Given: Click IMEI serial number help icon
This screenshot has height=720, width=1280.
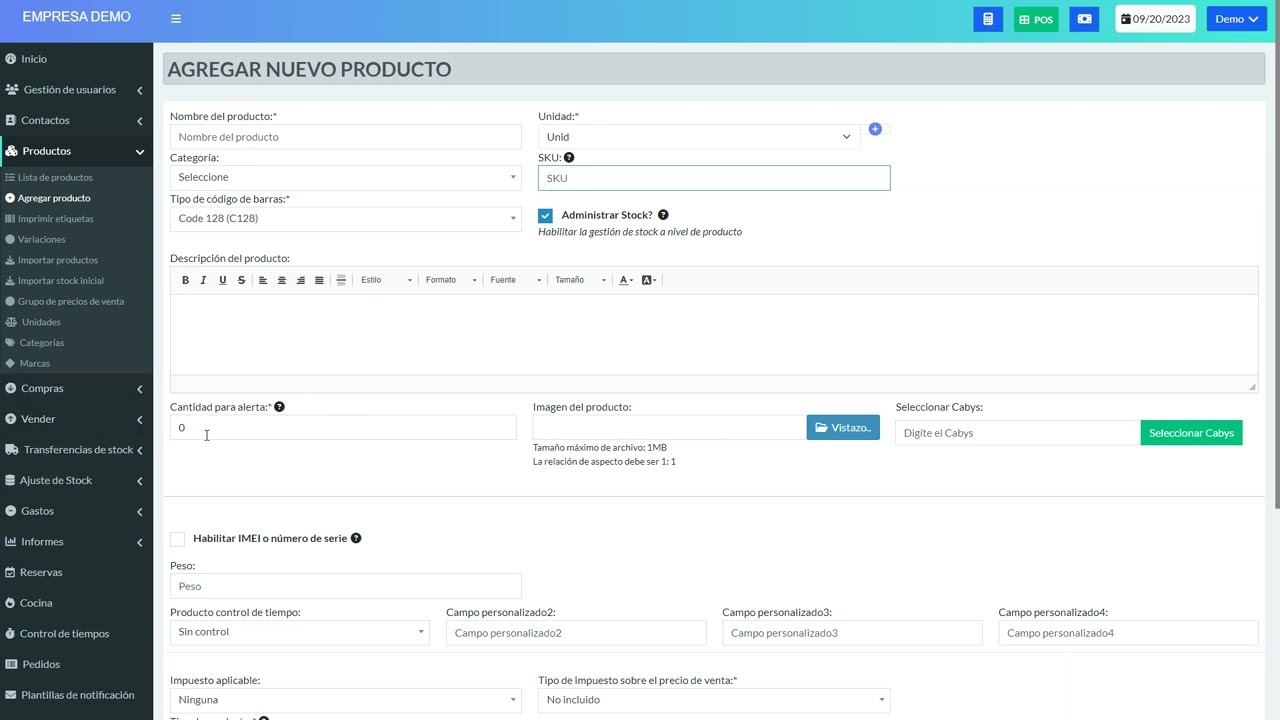Looking at the screenshot, I should 356,538.
